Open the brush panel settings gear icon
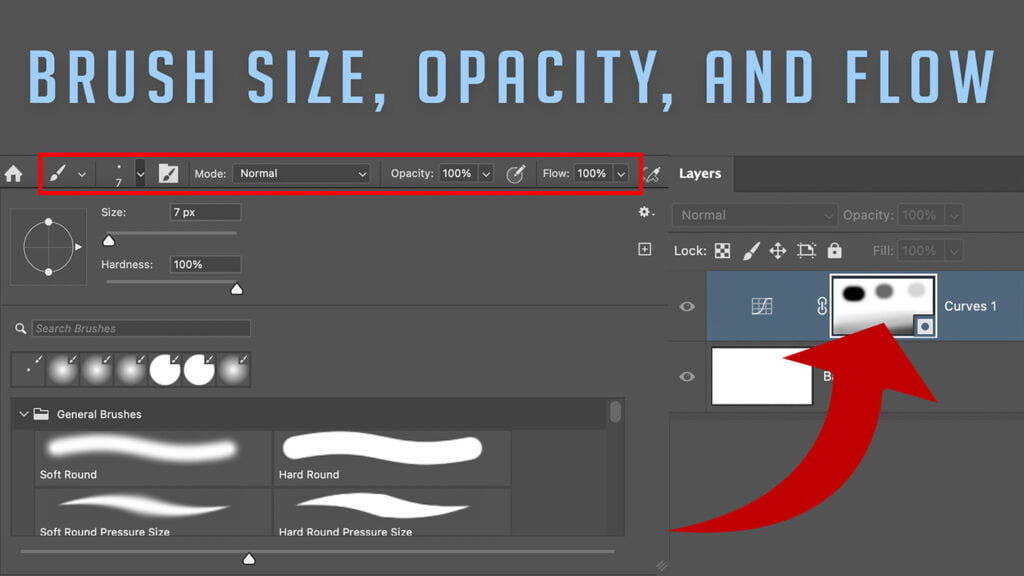The width and height of the screenshot is (1024, 576). pyautogui.click(x=645, y=212)
